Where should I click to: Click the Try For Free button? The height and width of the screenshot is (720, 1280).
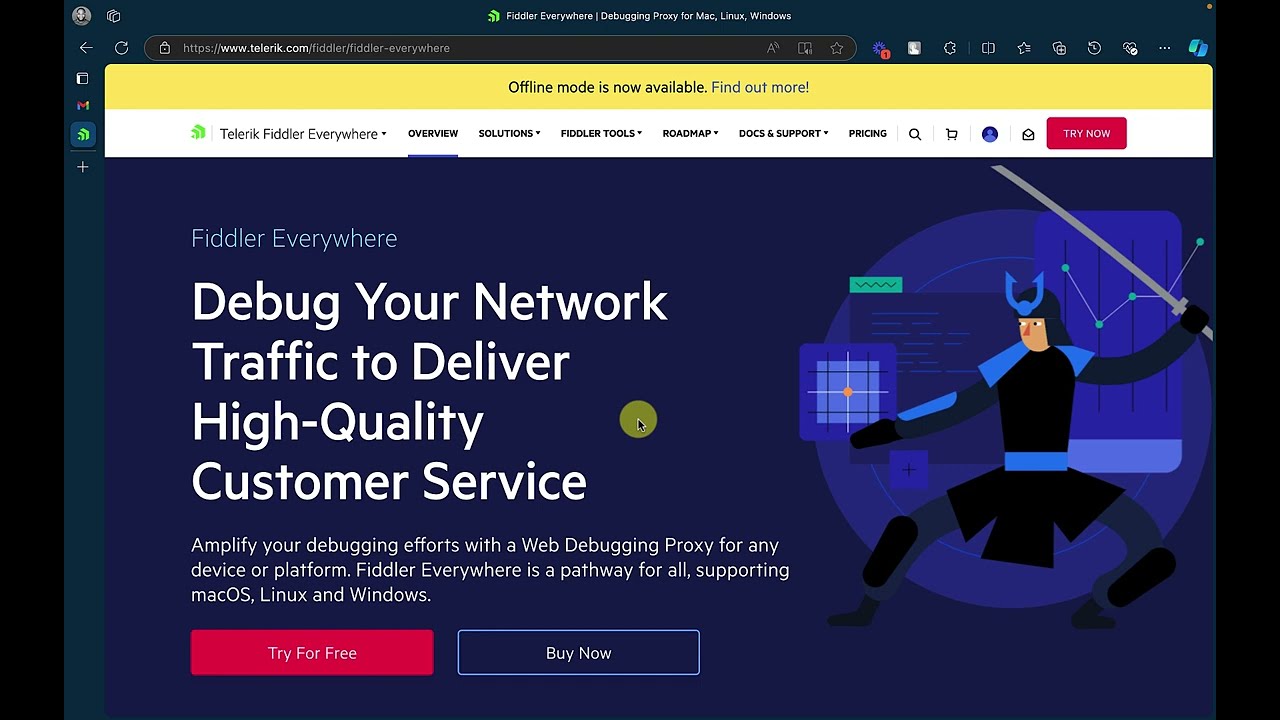[x=312, y=653]
